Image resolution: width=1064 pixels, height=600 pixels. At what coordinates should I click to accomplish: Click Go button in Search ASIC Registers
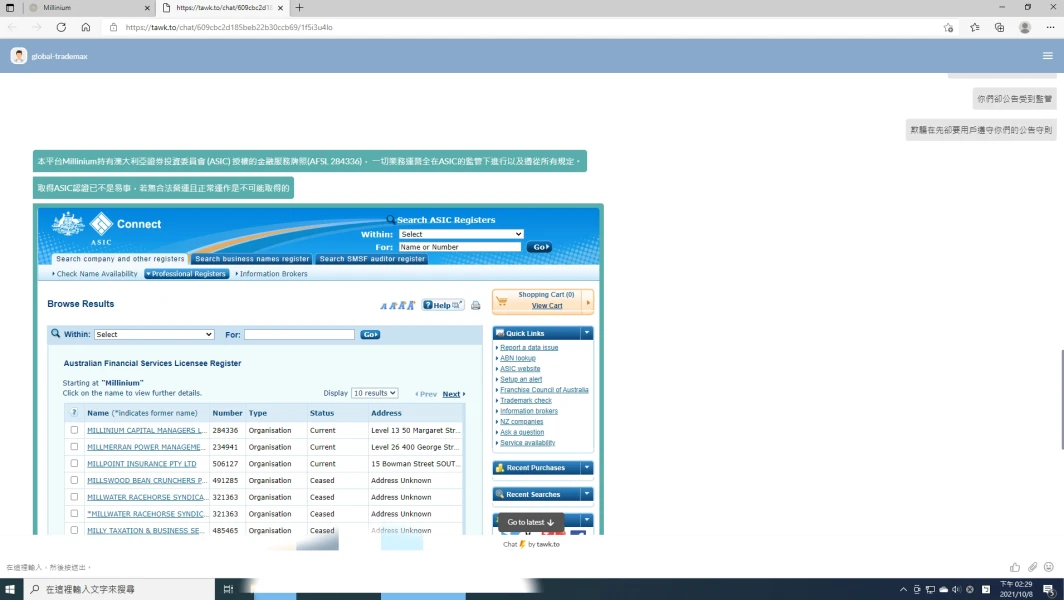click(539, 247)
